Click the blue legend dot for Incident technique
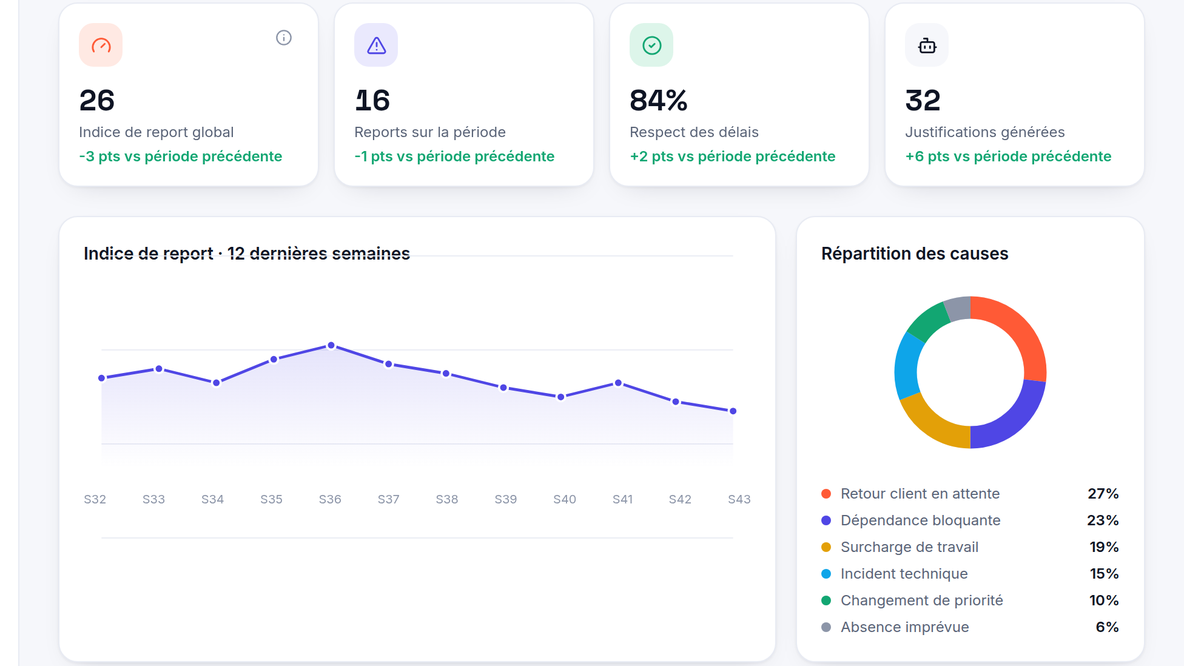 pyautogui.click(x=826, y=574)
